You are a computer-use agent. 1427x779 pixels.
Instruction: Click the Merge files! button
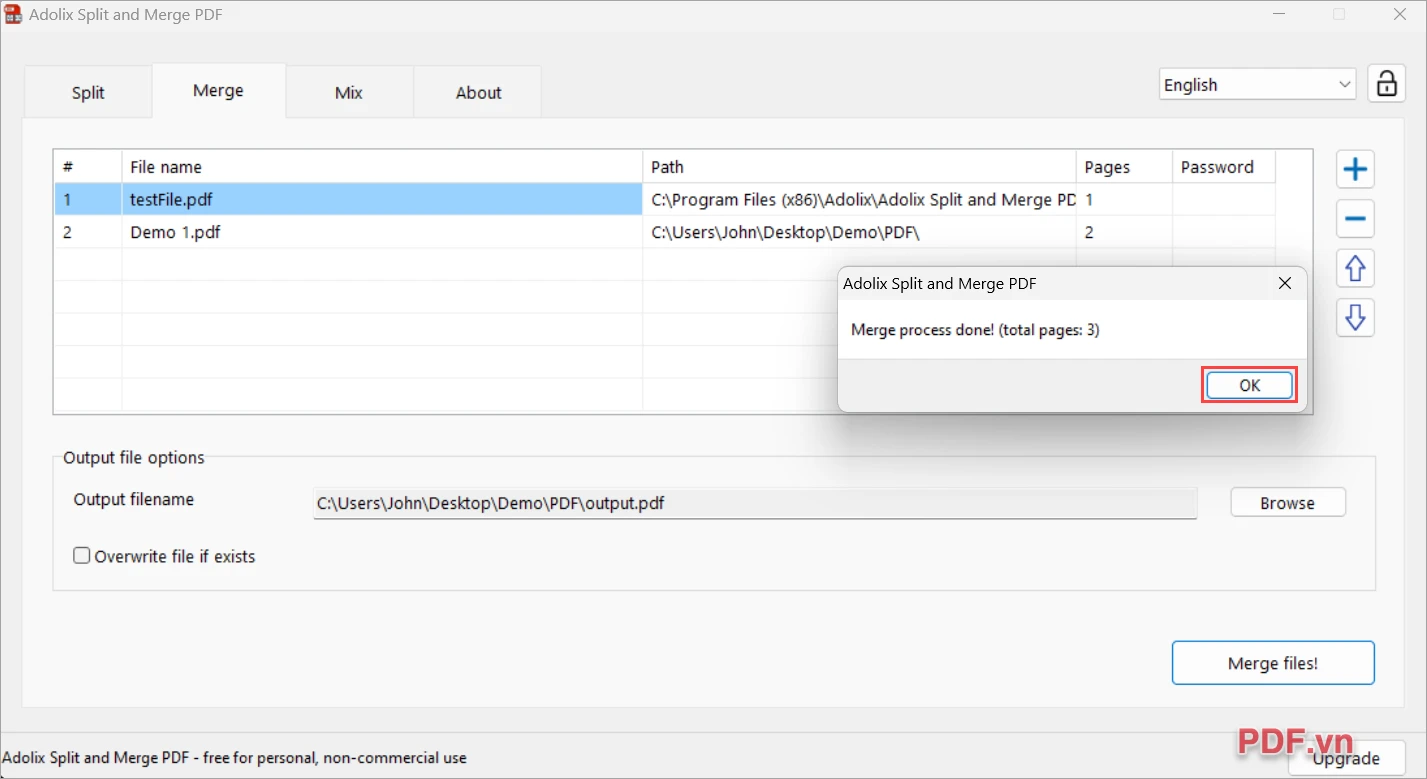pos(1273,663)
